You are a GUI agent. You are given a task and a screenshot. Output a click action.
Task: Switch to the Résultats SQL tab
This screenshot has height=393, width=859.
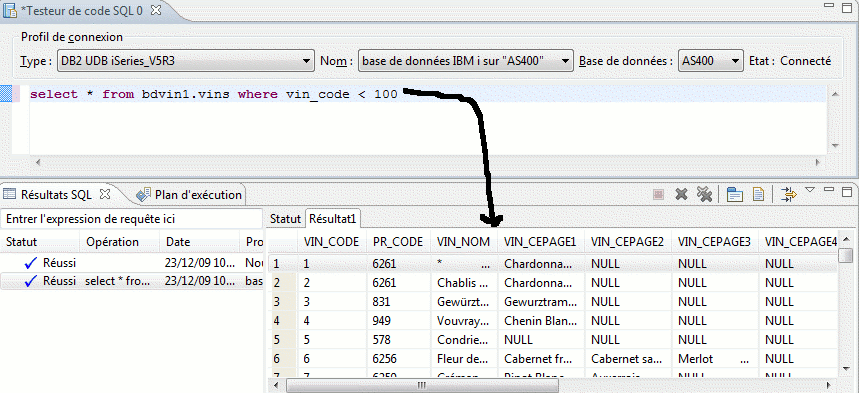[56, 194]
